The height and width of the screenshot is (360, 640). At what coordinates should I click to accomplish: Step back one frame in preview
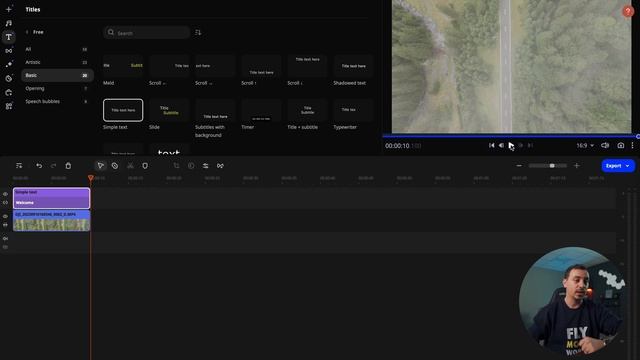(x=501, y=145)
